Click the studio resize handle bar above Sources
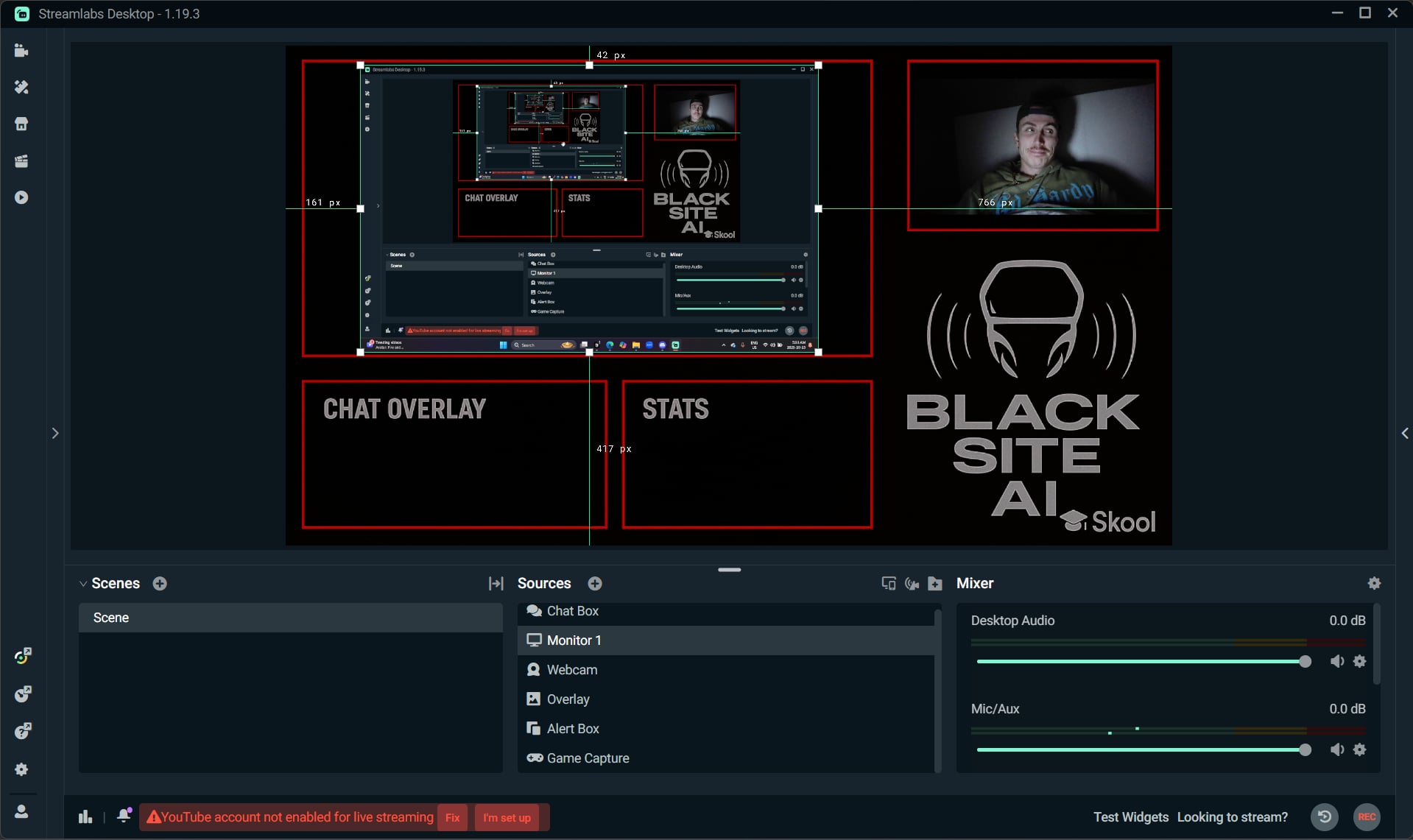The width and height of the screenshot is (1413, 840). (730, 569)
